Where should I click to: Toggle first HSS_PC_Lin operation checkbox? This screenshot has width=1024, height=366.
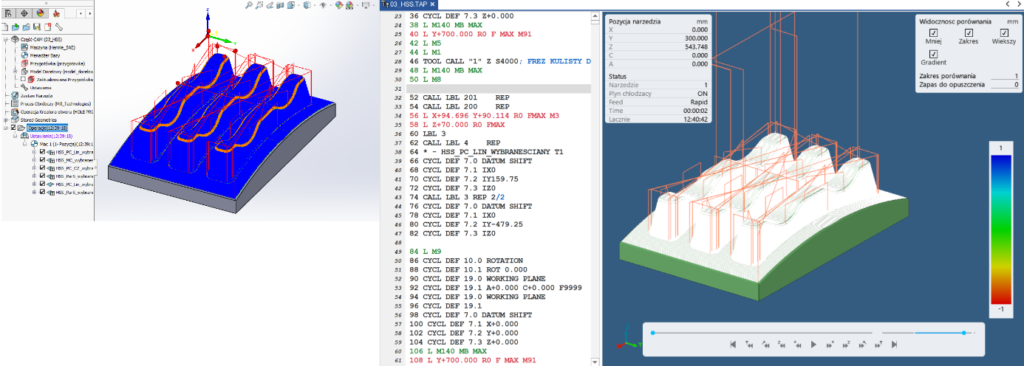click(x=43, y=152)
